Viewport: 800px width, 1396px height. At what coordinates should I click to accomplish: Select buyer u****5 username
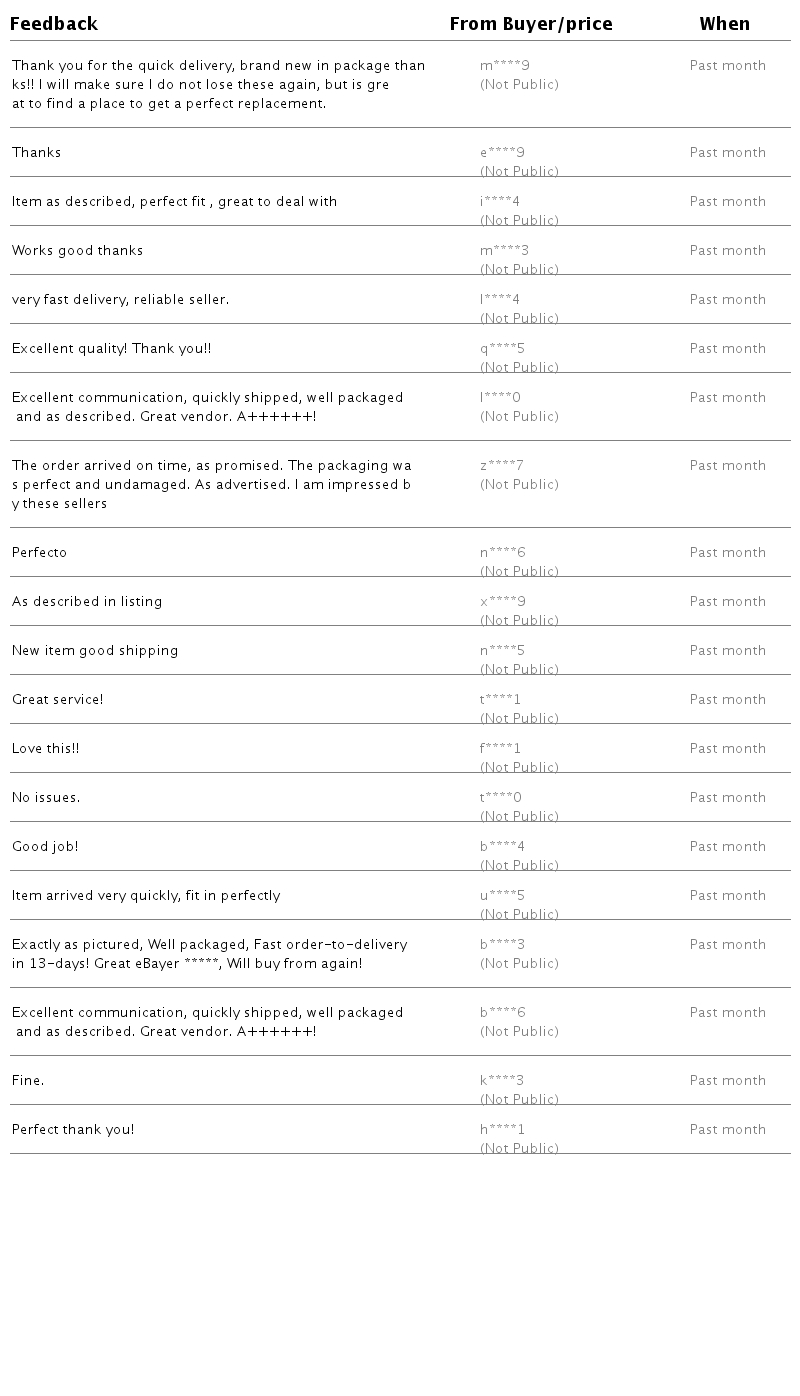tap(502, 896)
